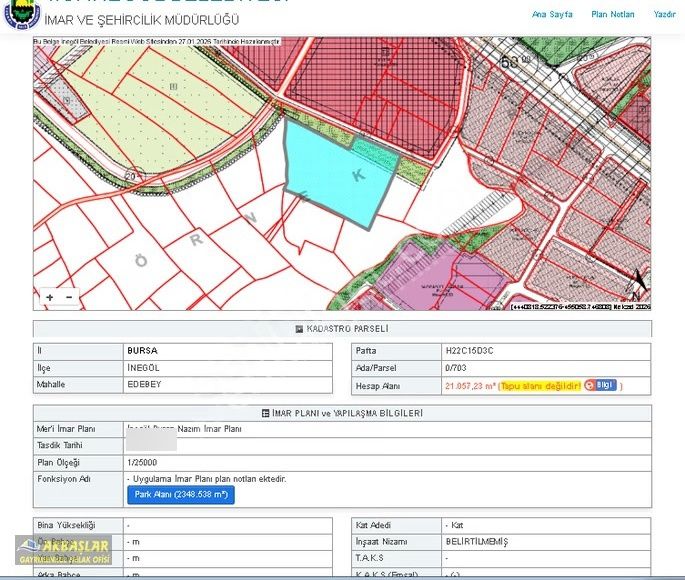Click the Yazdır link
Image resolution: width=685 pixels, height=580 pixels.
tap(664, 14)
